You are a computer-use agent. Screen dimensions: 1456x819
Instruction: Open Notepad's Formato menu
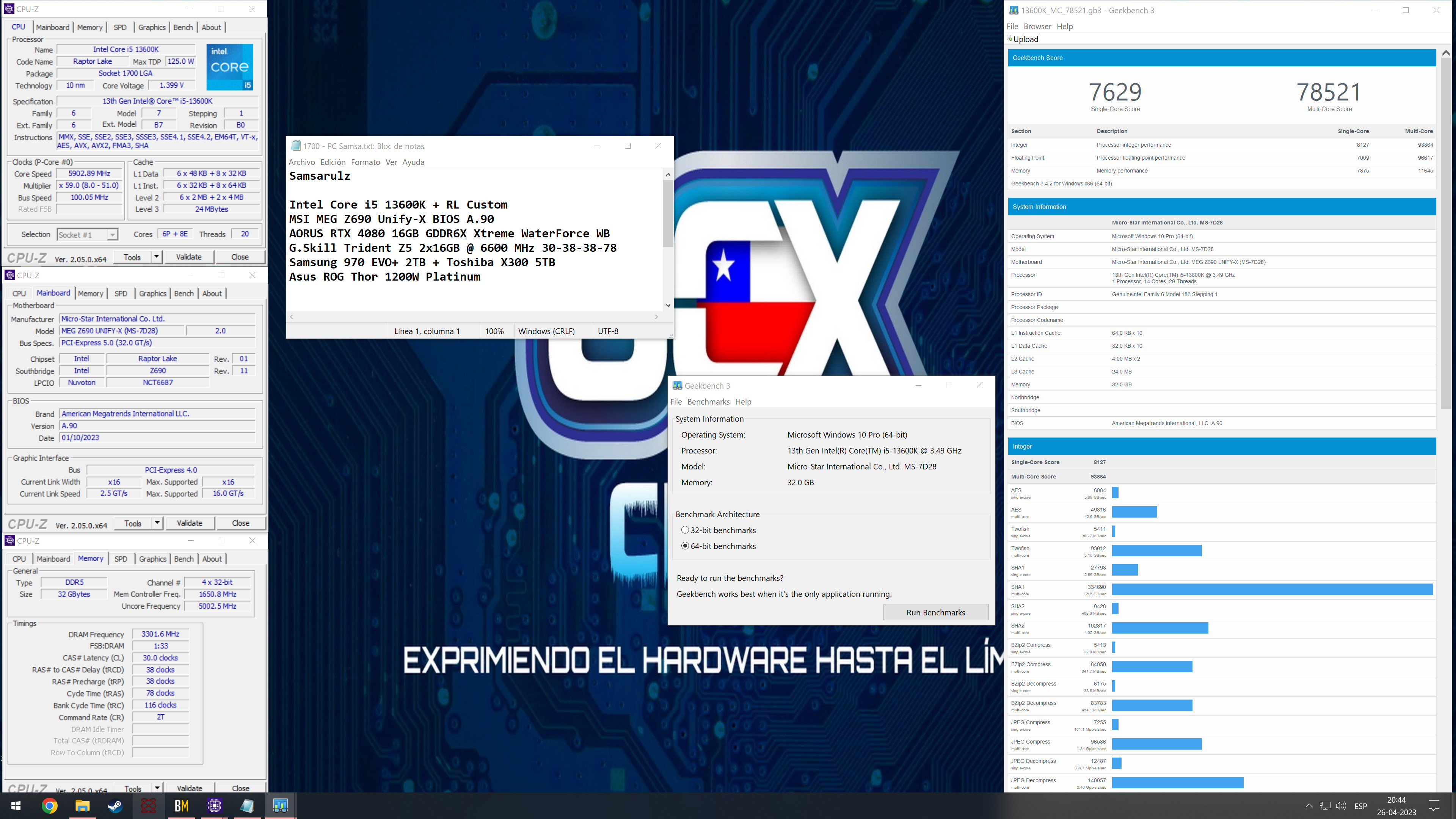[365, 162]
